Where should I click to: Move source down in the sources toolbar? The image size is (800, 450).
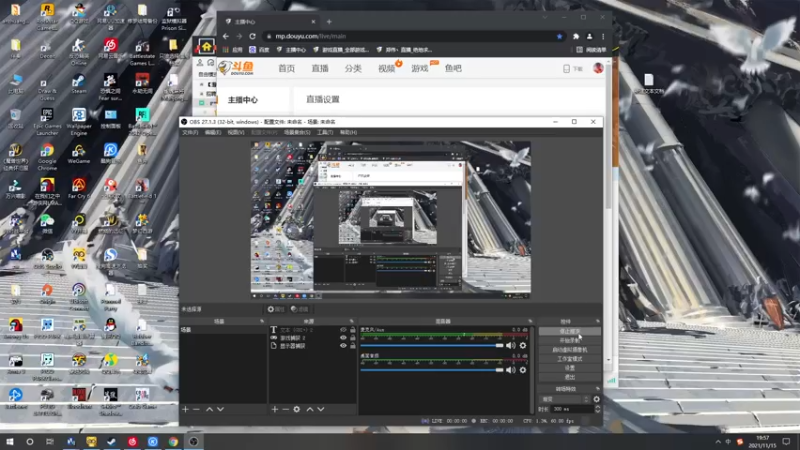(x=321, y=409)
